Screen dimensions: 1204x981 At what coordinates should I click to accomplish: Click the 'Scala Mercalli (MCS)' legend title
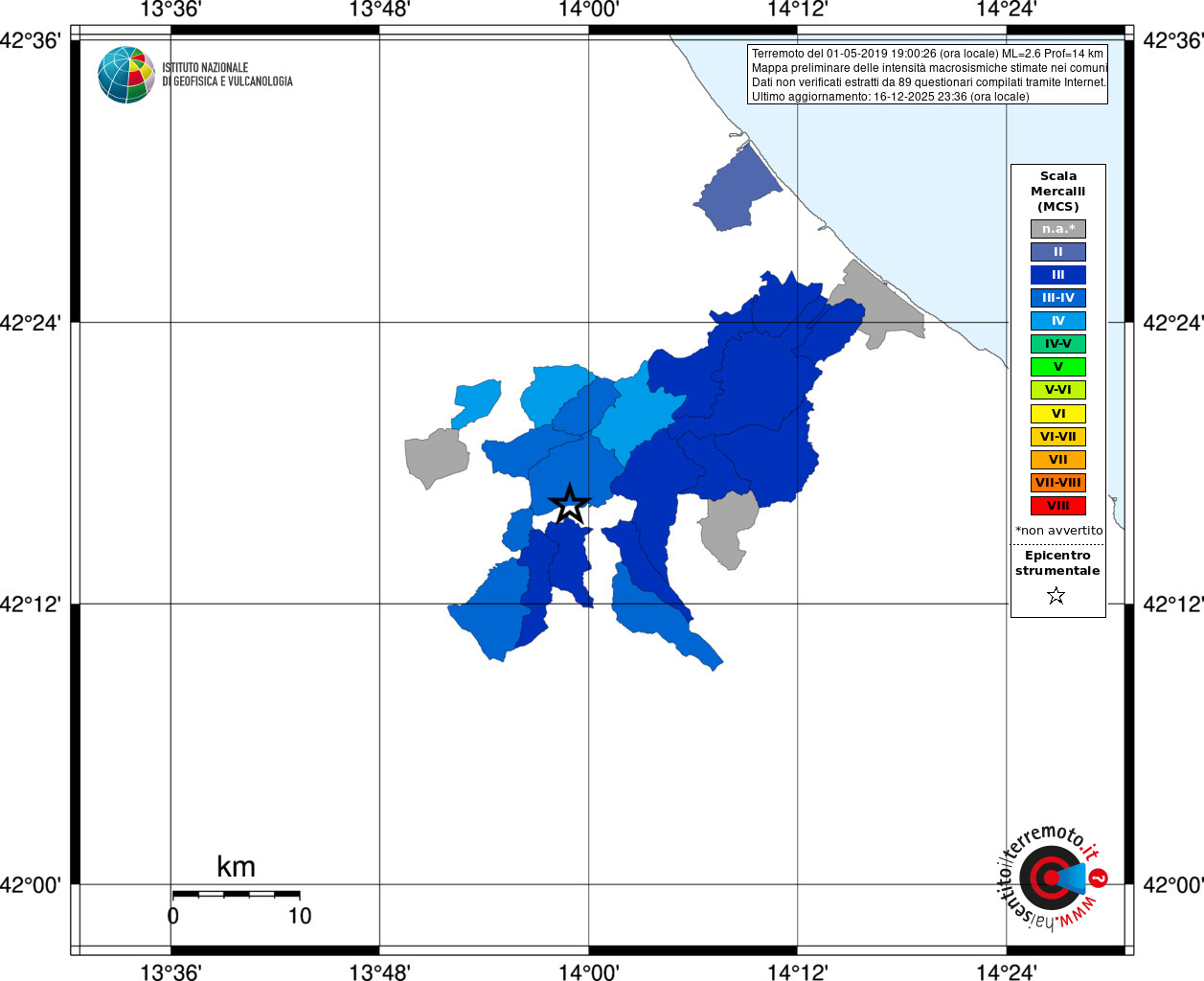1058,192
